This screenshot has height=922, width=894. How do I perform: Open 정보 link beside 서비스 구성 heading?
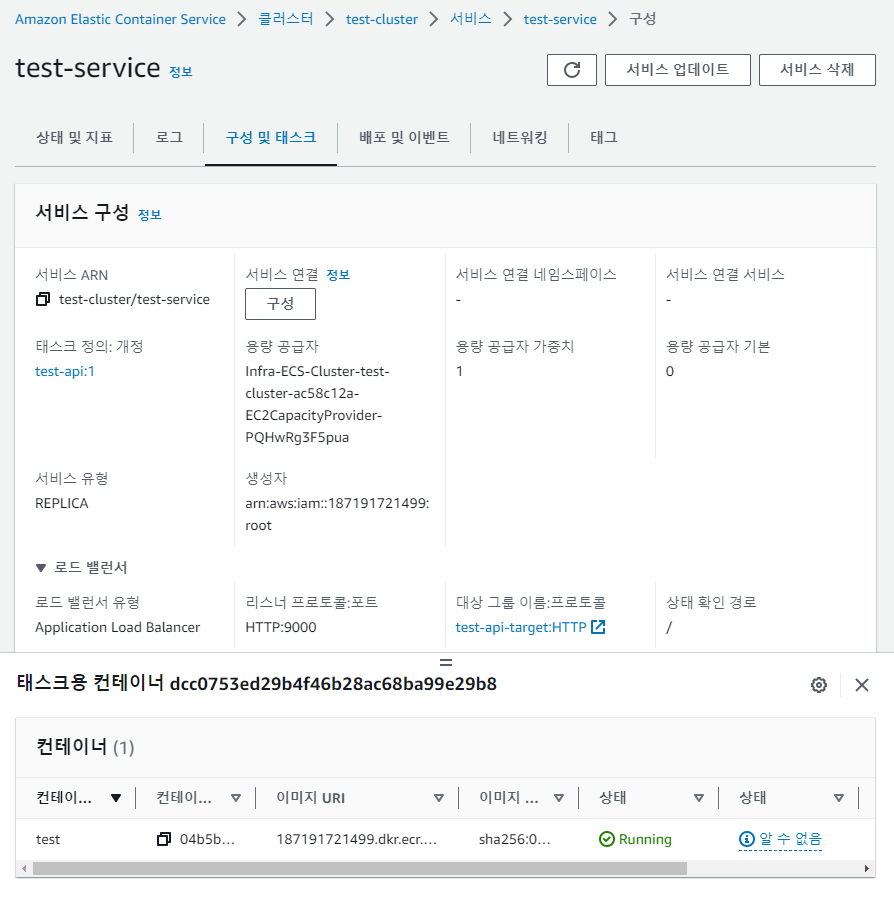click(149, 215)
